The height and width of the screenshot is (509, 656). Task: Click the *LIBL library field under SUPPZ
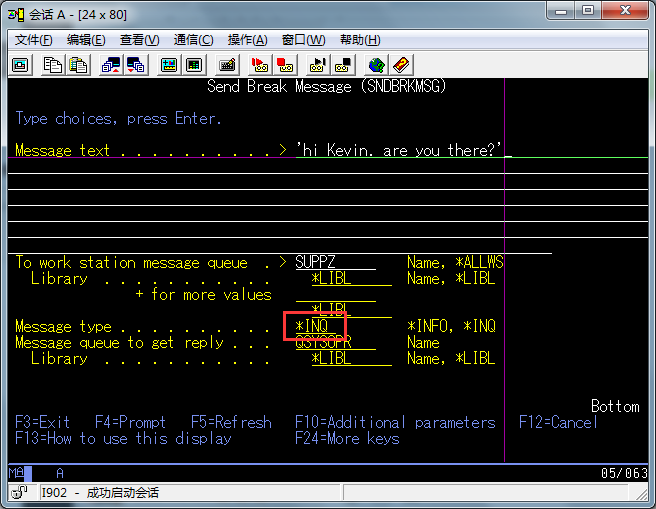pos(352,278)
